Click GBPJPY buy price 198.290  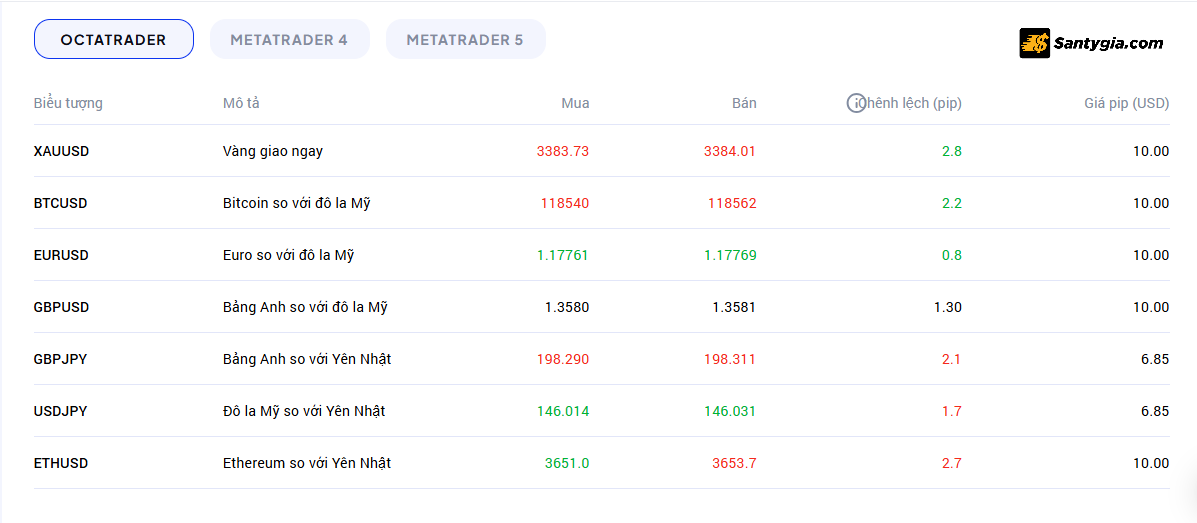tap(563, 359)
